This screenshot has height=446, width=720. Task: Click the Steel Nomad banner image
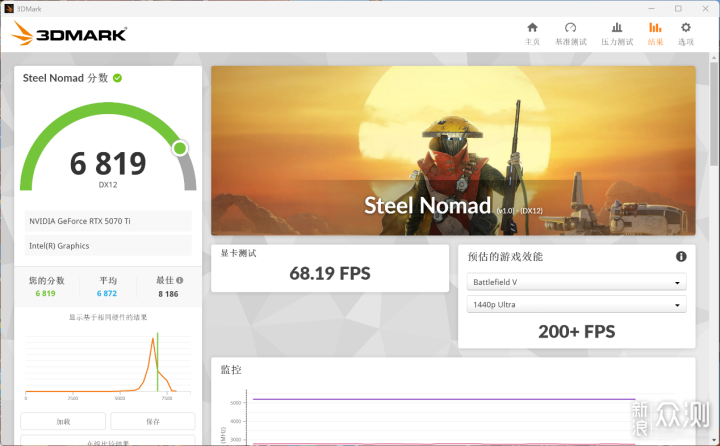(x=453, y=151)
